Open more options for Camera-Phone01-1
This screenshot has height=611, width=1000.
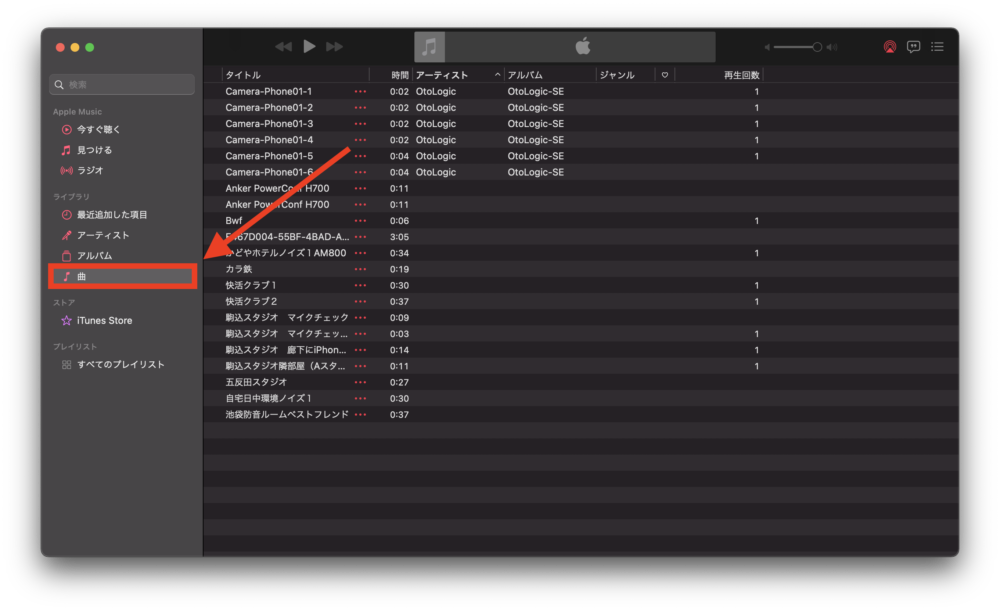click(360, 91)
